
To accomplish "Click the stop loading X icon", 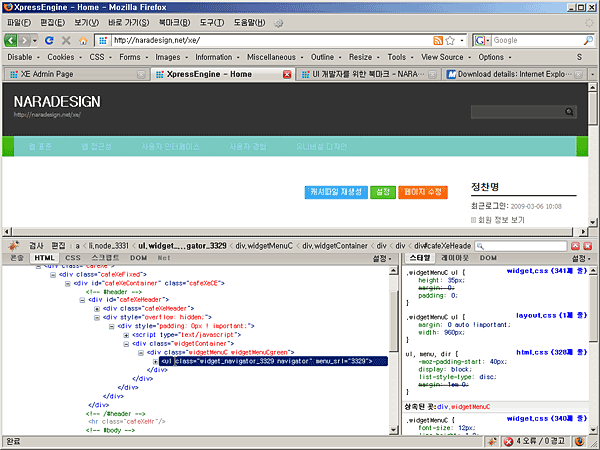I will (x=66, y=40).
